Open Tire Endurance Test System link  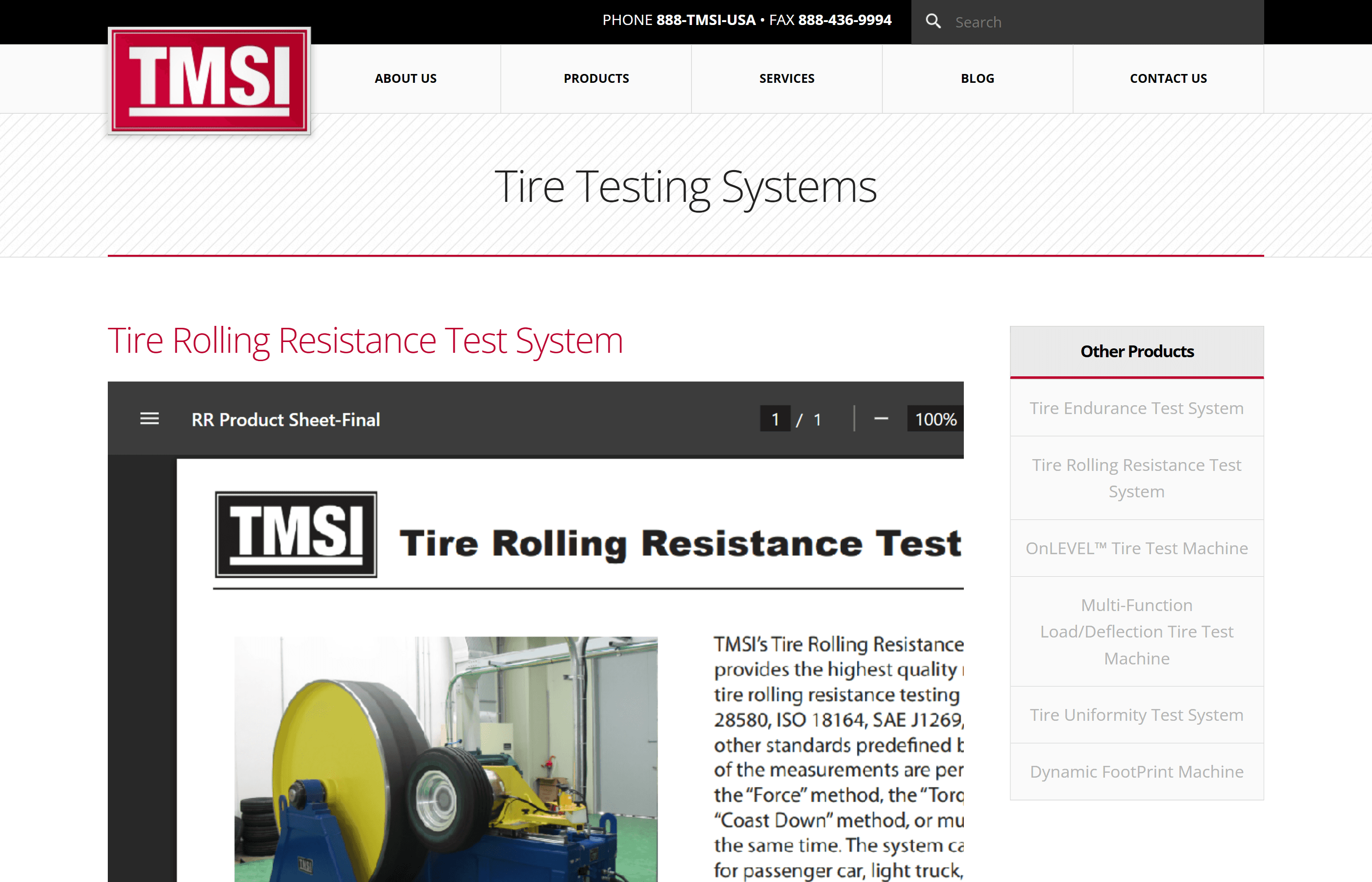(1136, 408)
